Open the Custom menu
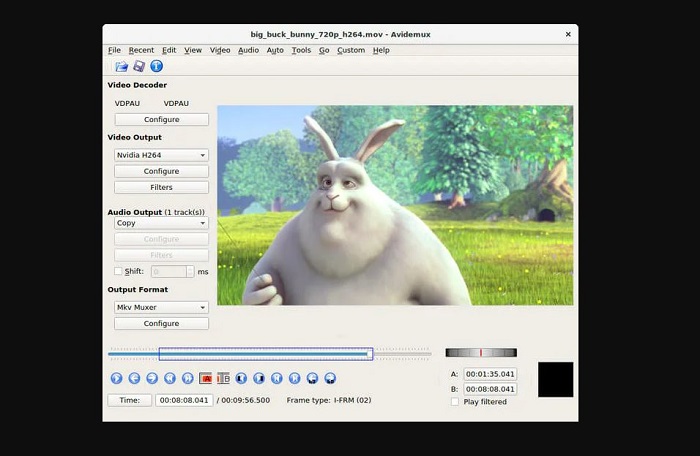Screen dimensions: 700x456 (x=351, y=50)
